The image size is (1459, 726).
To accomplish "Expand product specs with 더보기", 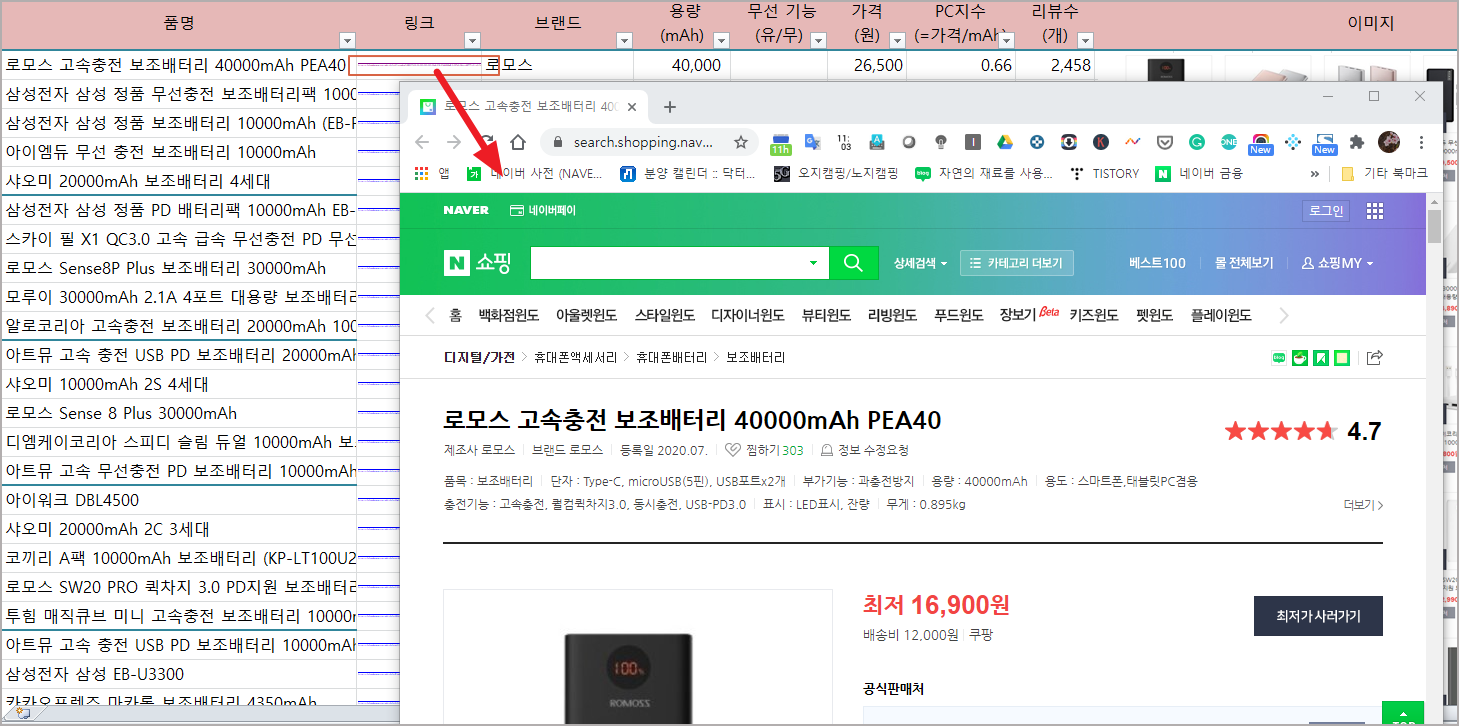I will [x=1363, y=505].
